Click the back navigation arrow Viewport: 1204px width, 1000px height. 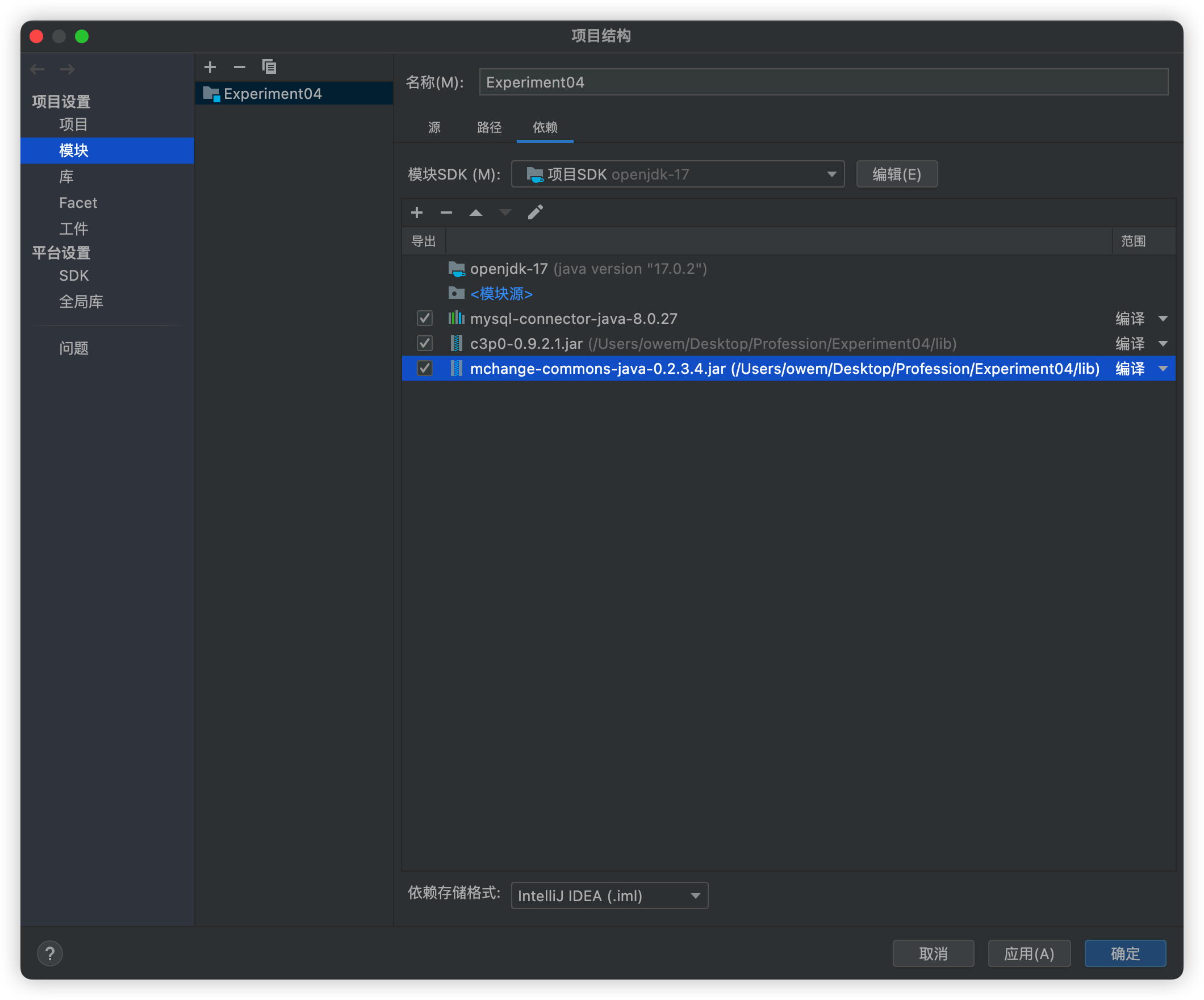(x=37, y=69)
